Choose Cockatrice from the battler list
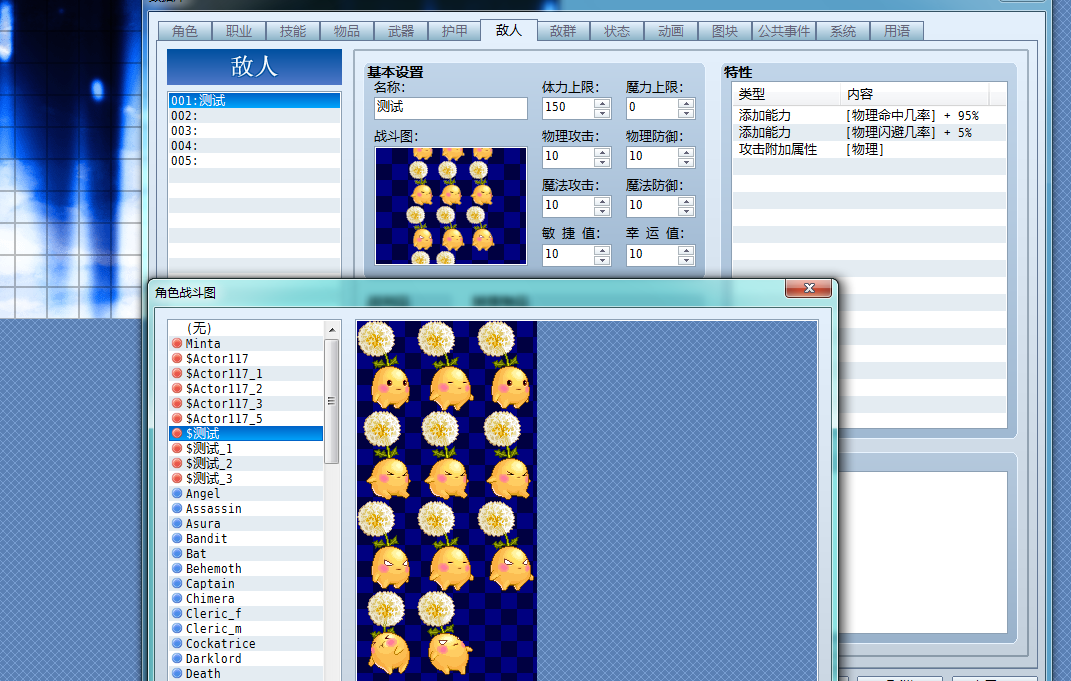The width and height of the screenshot is (1071, 681). (246, 644)
